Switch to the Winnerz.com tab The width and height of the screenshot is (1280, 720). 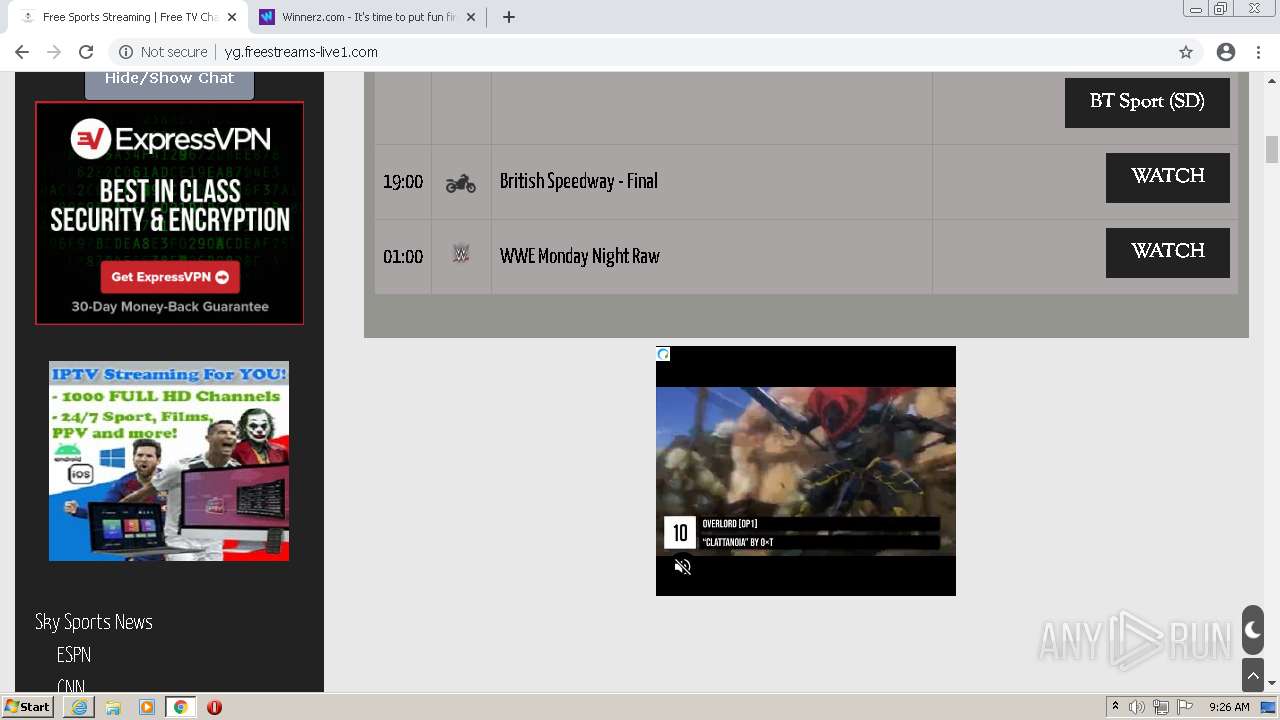[368, 17]
